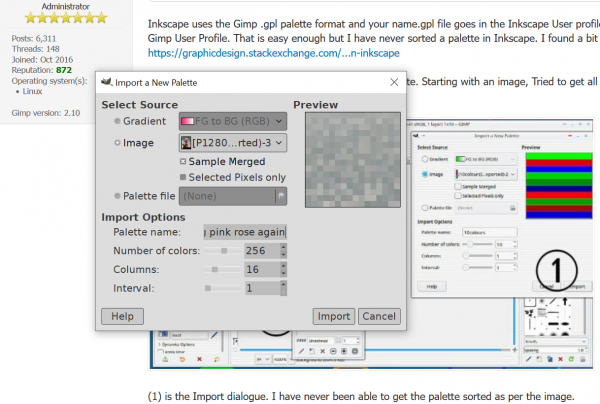
Task: Open the graphicdesign.stackexchange.com link
Action: point(274,53)
